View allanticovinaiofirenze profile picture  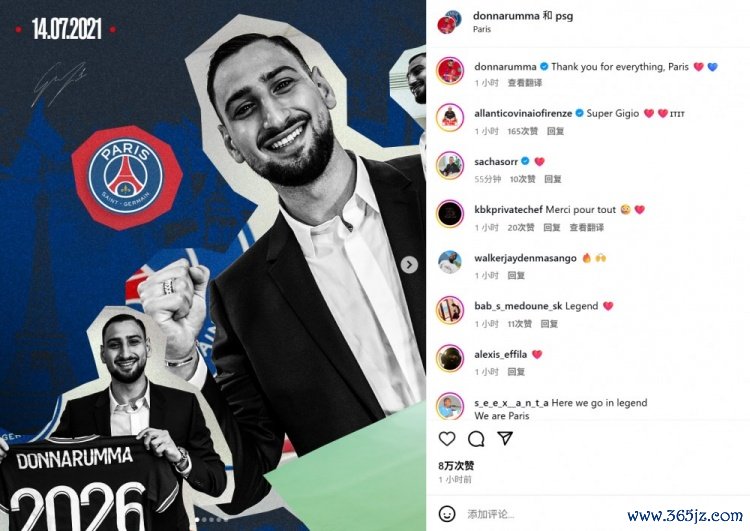450,117
